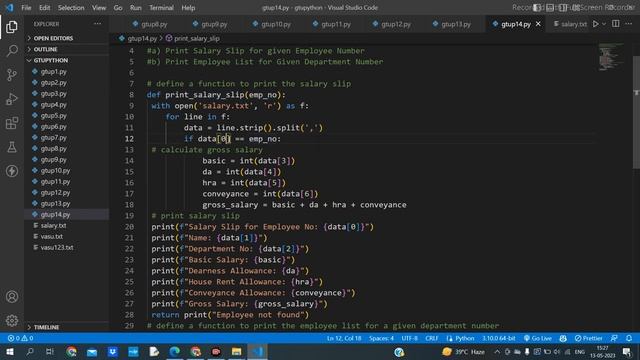The height and width of the screenshot is (360, 640).
Task: Open the Explorer view in activity bar
Action: click(x=12, y=27)
